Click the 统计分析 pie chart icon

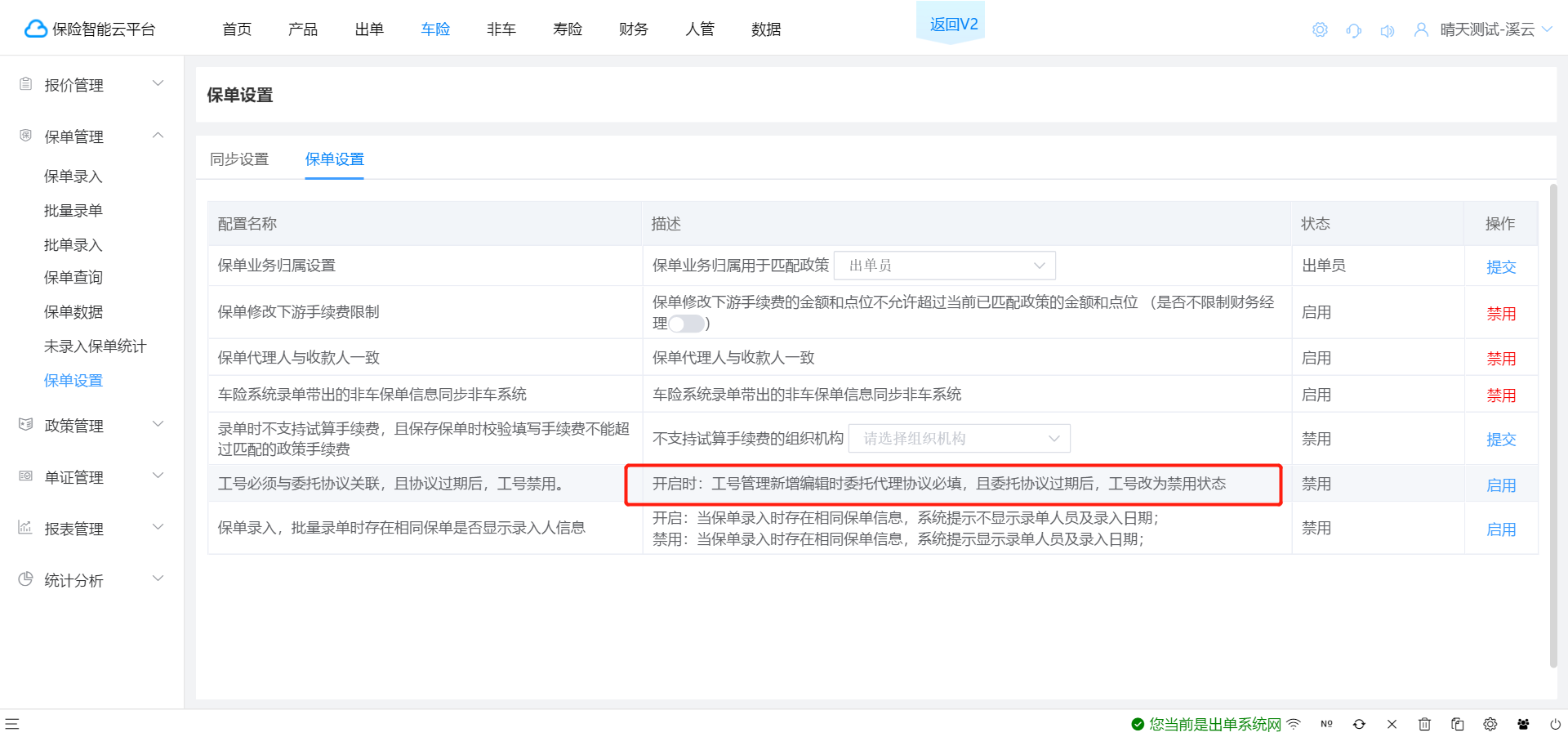click(26, 579)
